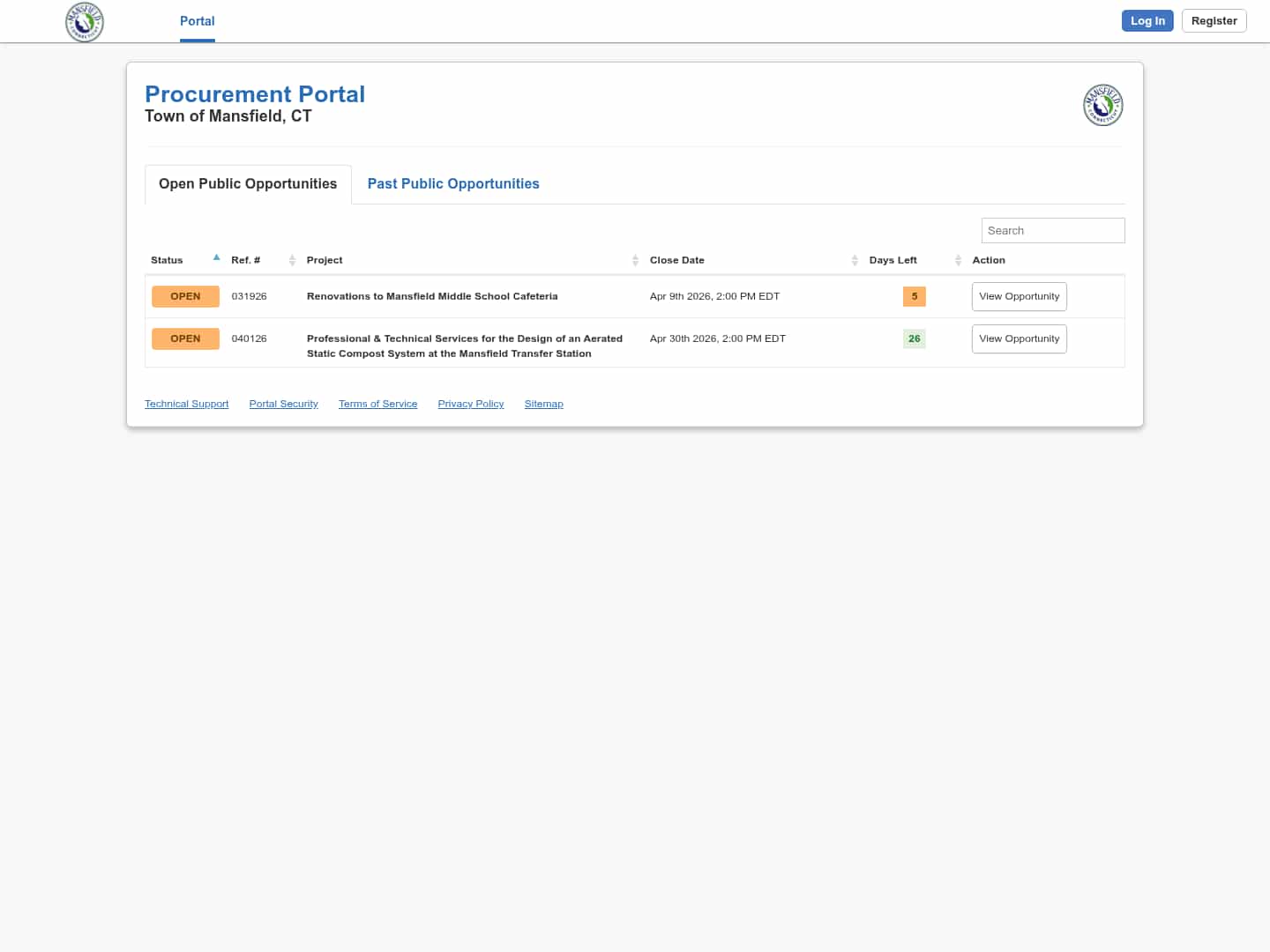Click the OPEN status badge for ref 040126

(x=185, y=339)
